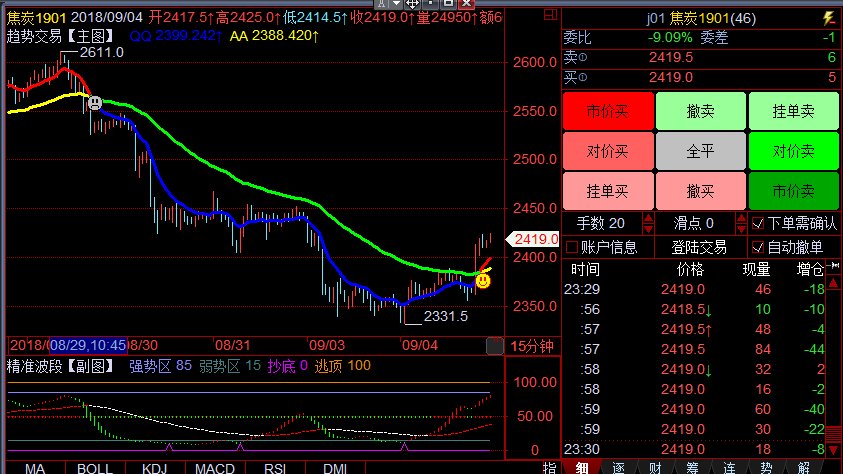Switch to the RSI indicator tab

pyautogui.click(x=275, y=468)
